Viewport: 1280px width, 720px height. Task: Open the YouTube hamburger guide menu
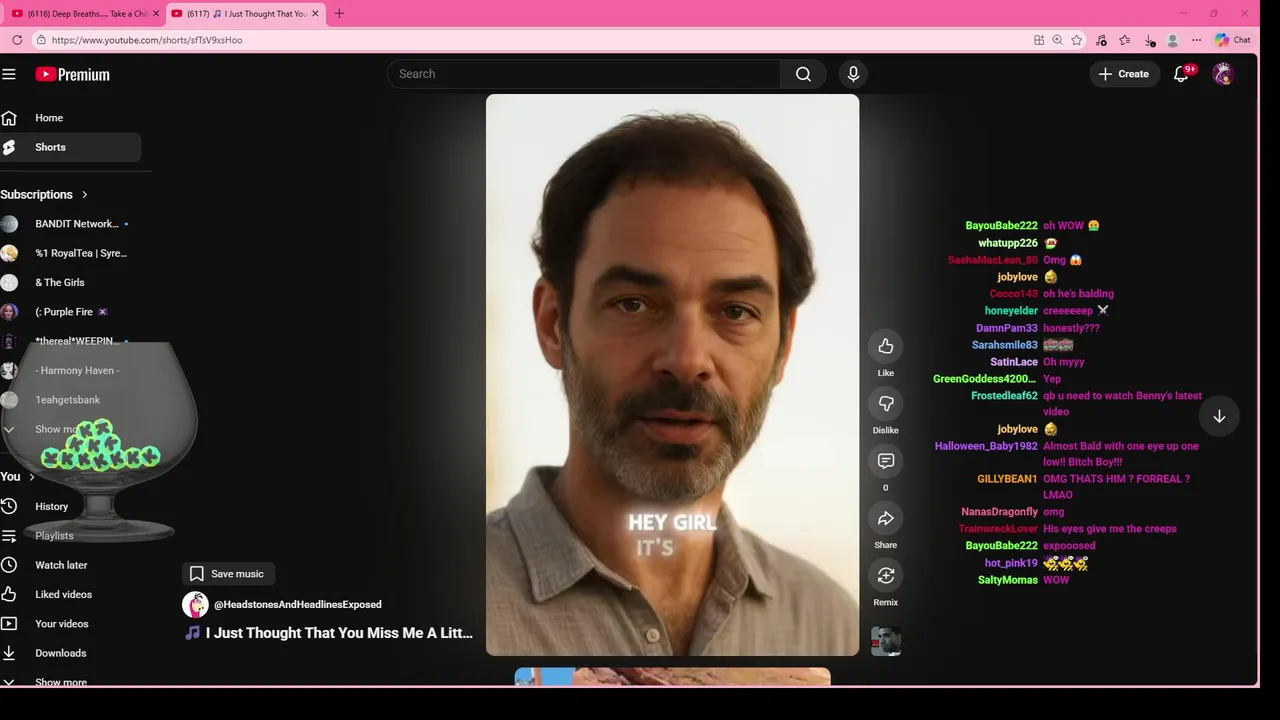coord(9,74)
